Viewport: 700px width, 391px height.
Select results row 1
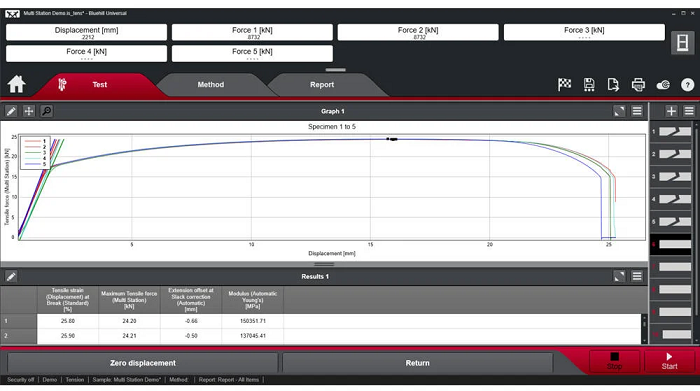point(321,321)
